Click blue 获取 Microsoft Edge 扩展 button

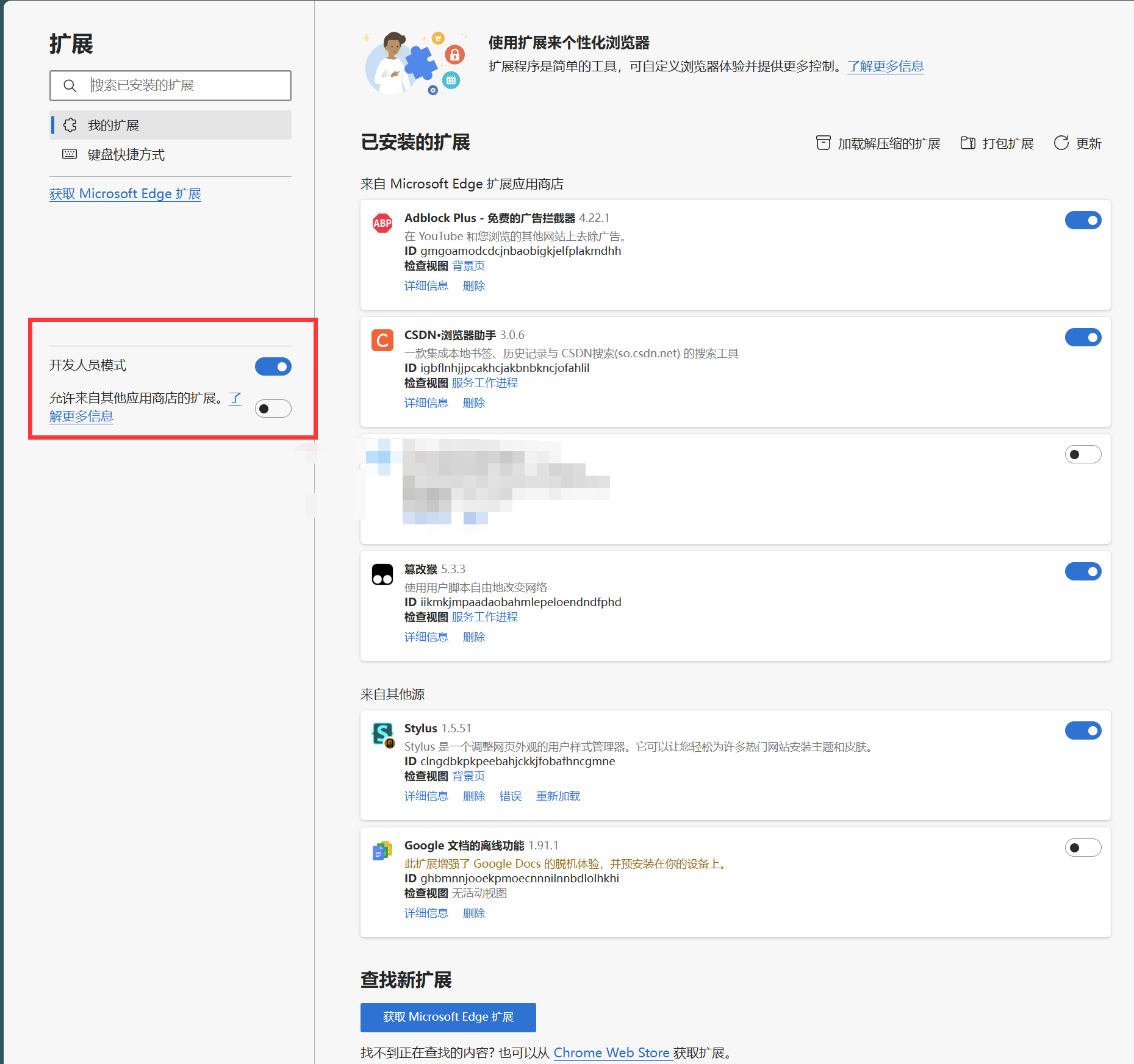[x=448, y=1017]
